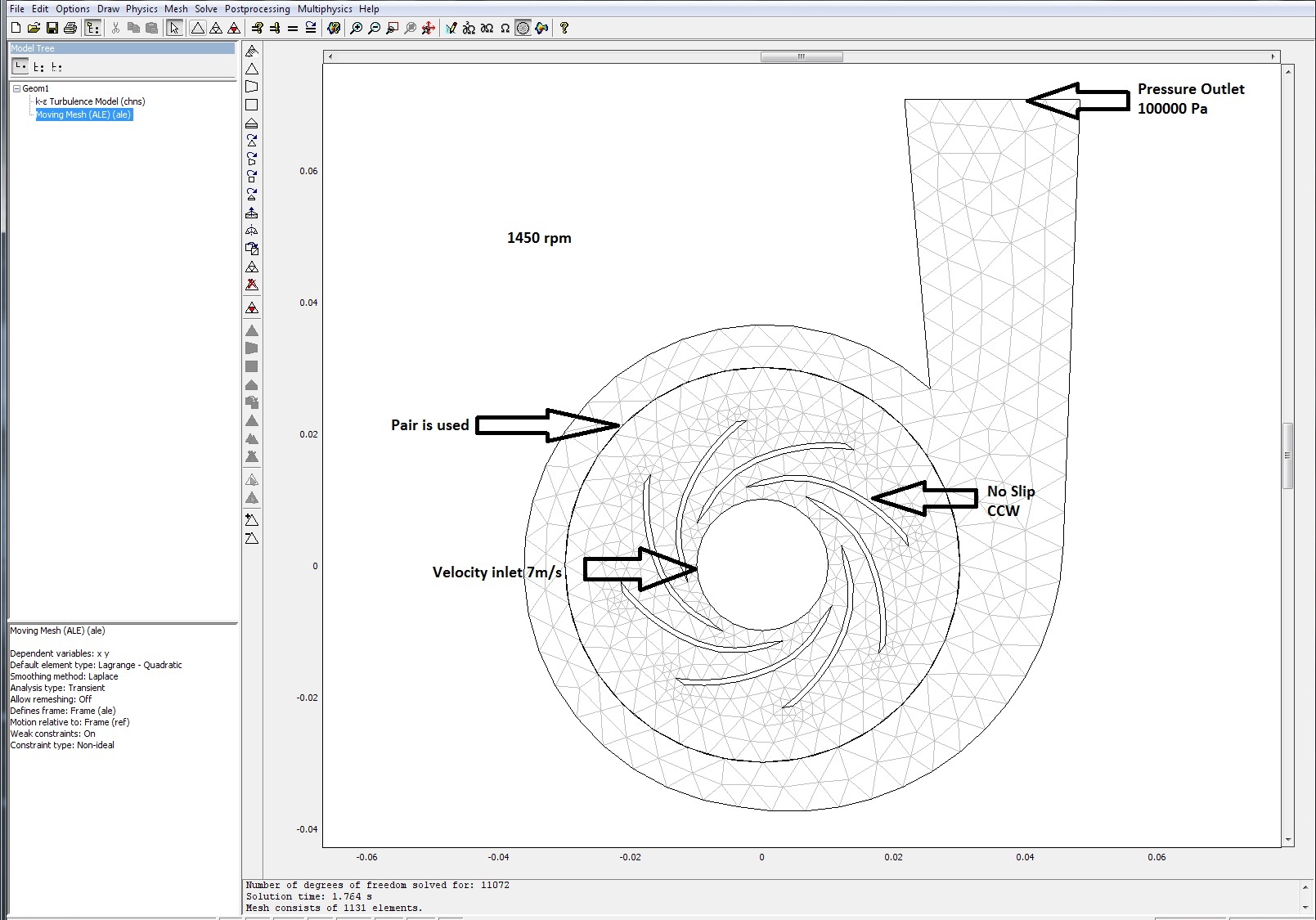Click the horizontal scrollbar thumb above canvas
Screen dimensions: 1316x920
click(x=802, y=56)
